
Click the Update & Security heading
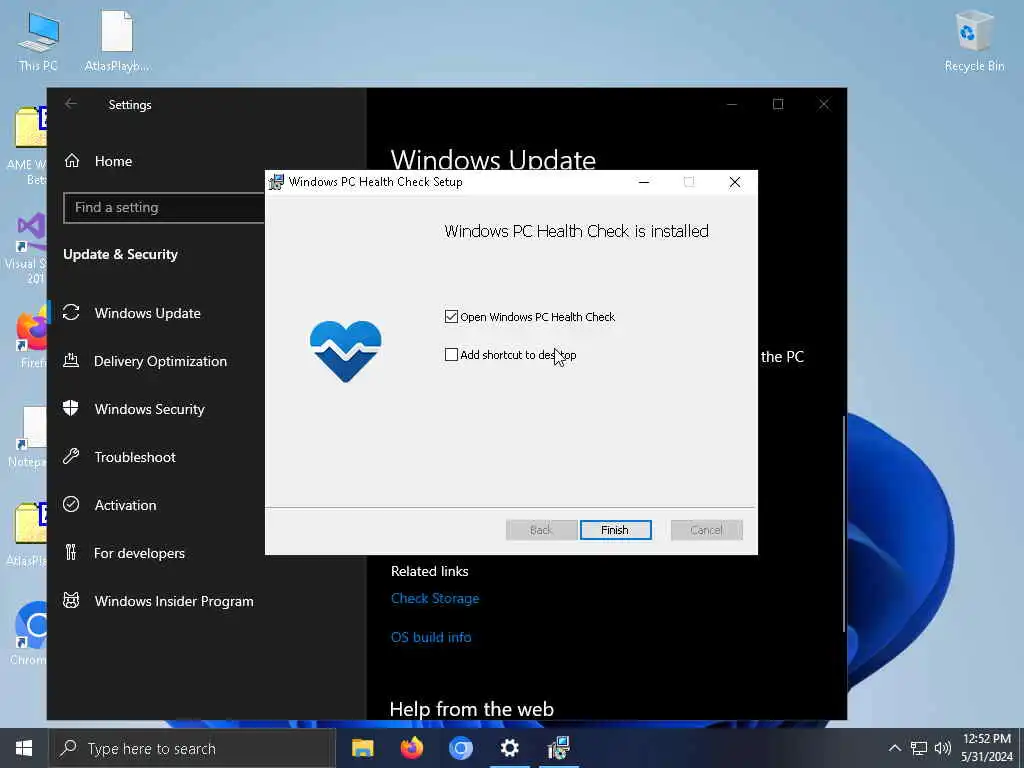[120, 255]
